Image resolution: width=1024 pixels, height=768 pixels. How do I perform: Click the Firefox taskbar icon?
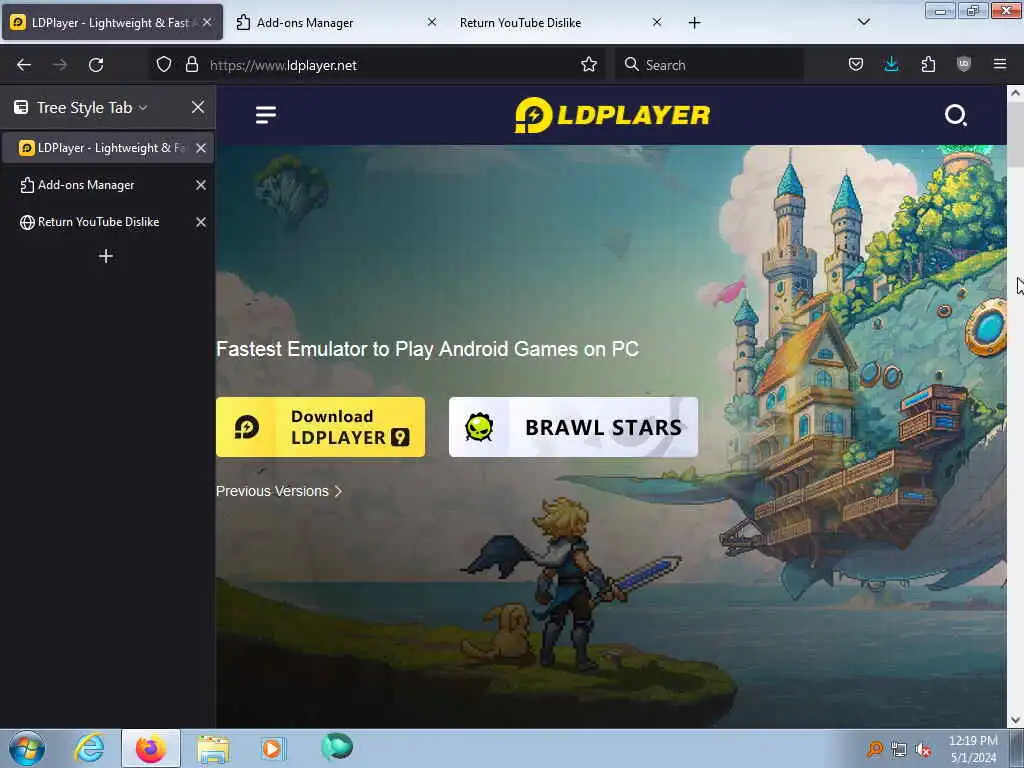pos(150,748)
